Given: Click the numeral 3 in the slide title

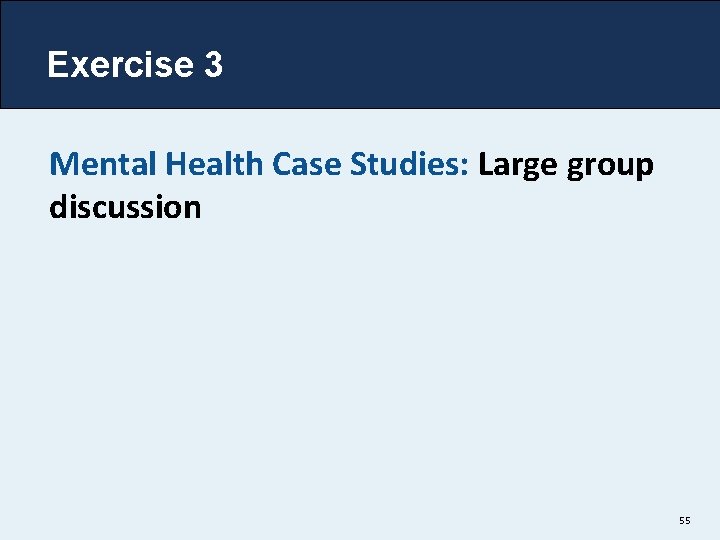Looking at the screenshot, I should 214,64.
